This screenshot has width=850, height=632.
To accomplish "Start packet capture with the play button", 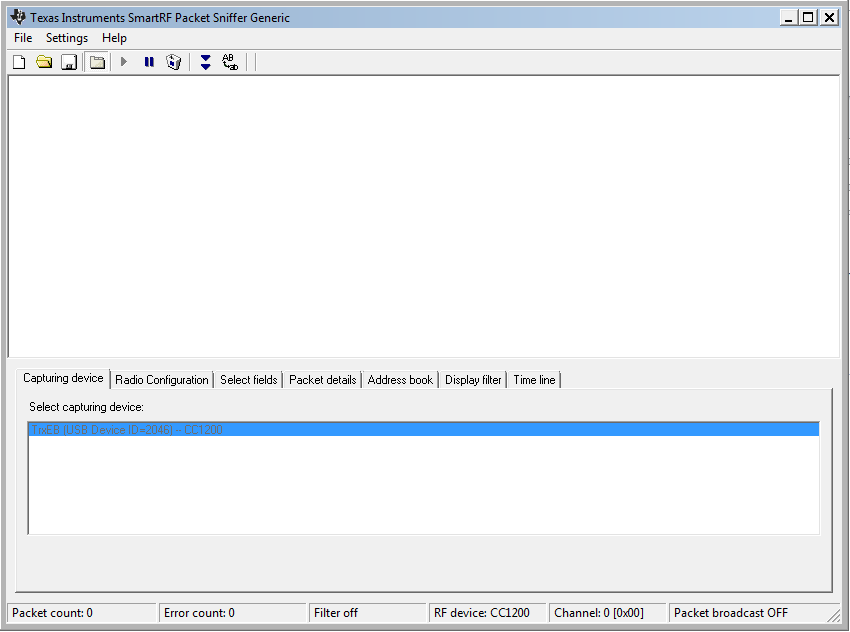I will click(124, 62).
